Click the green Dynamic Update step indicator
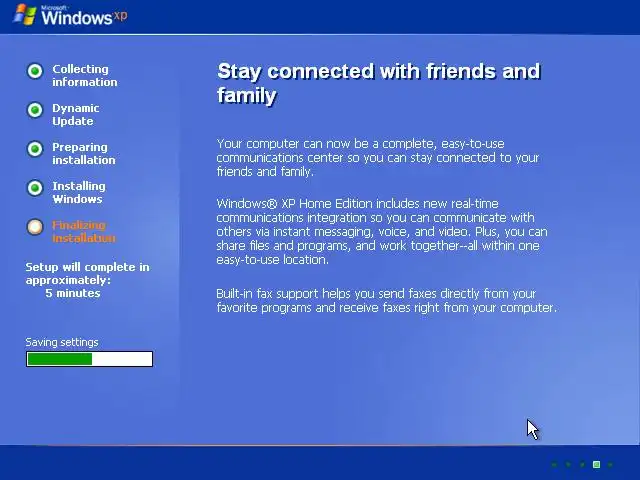Image resolution: width=640 pixels, height=480 pixels. pyautogui.click(x=35, y=110)
